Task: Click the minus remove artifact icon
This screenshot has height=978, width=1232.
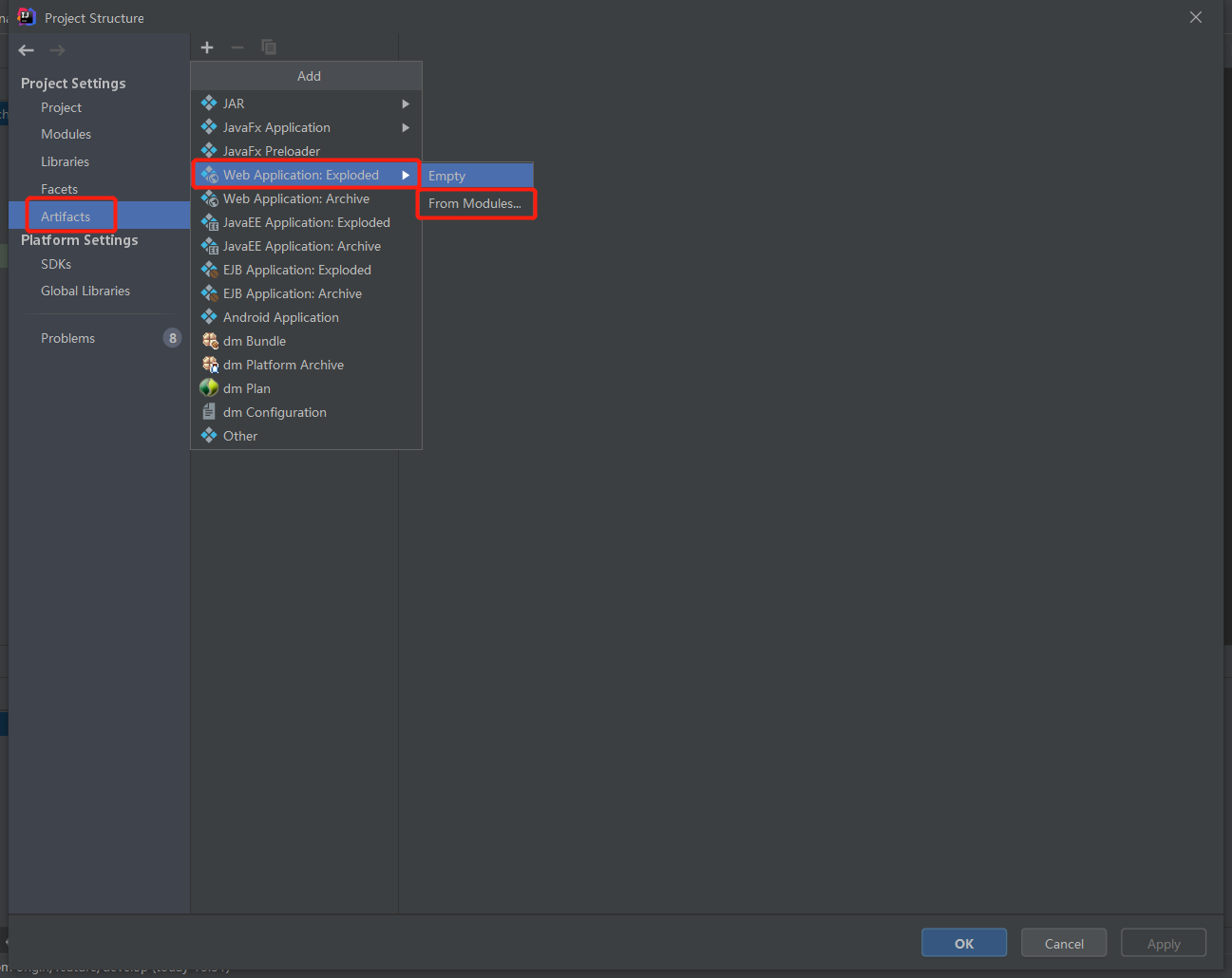Action: [237, 47]
